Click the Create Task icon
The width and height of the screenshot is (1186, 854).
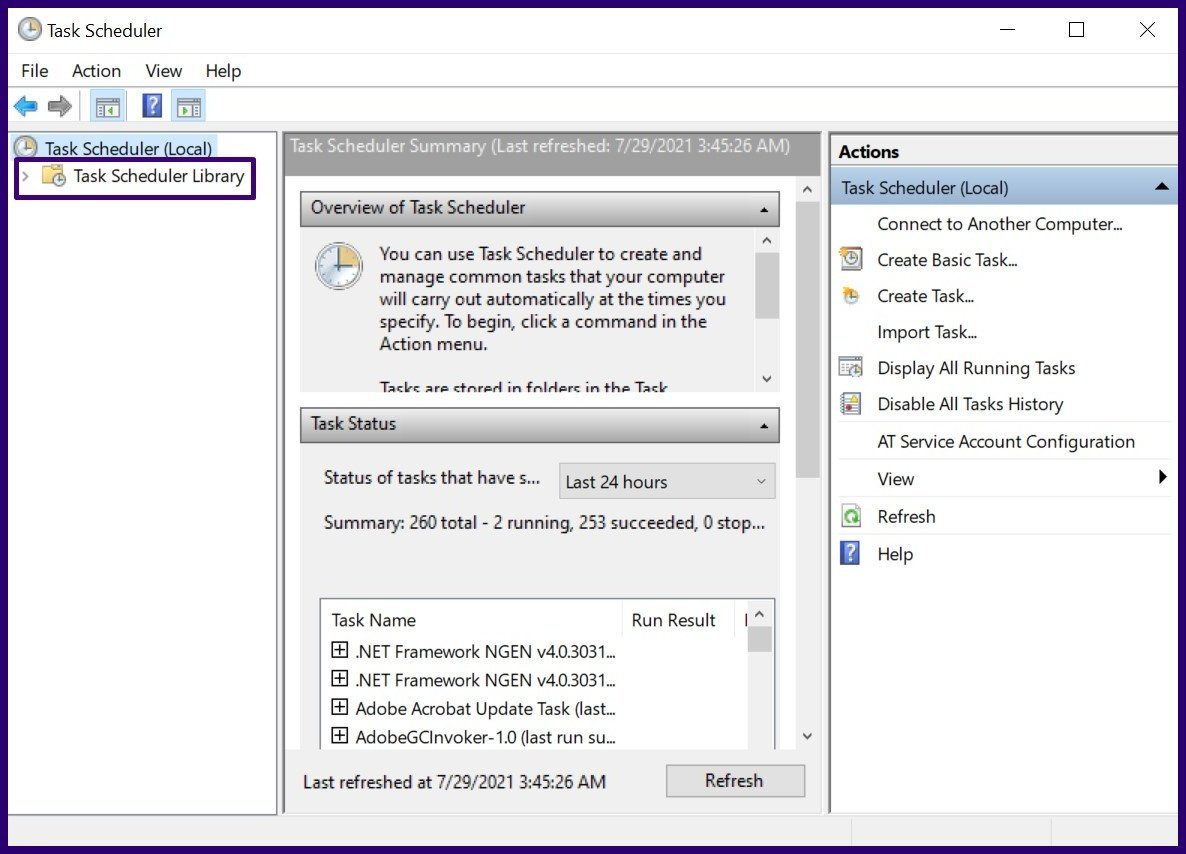pos(851,296)
